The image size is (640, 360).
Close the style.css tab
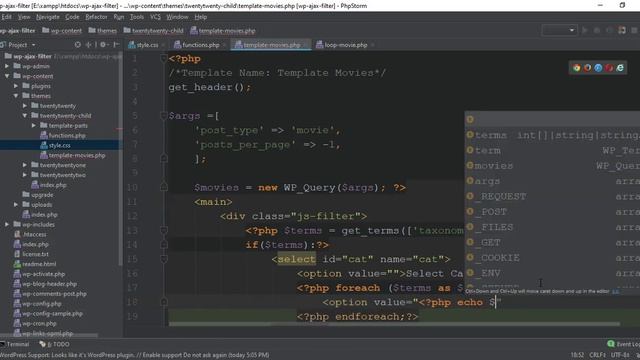pos(163,45)
